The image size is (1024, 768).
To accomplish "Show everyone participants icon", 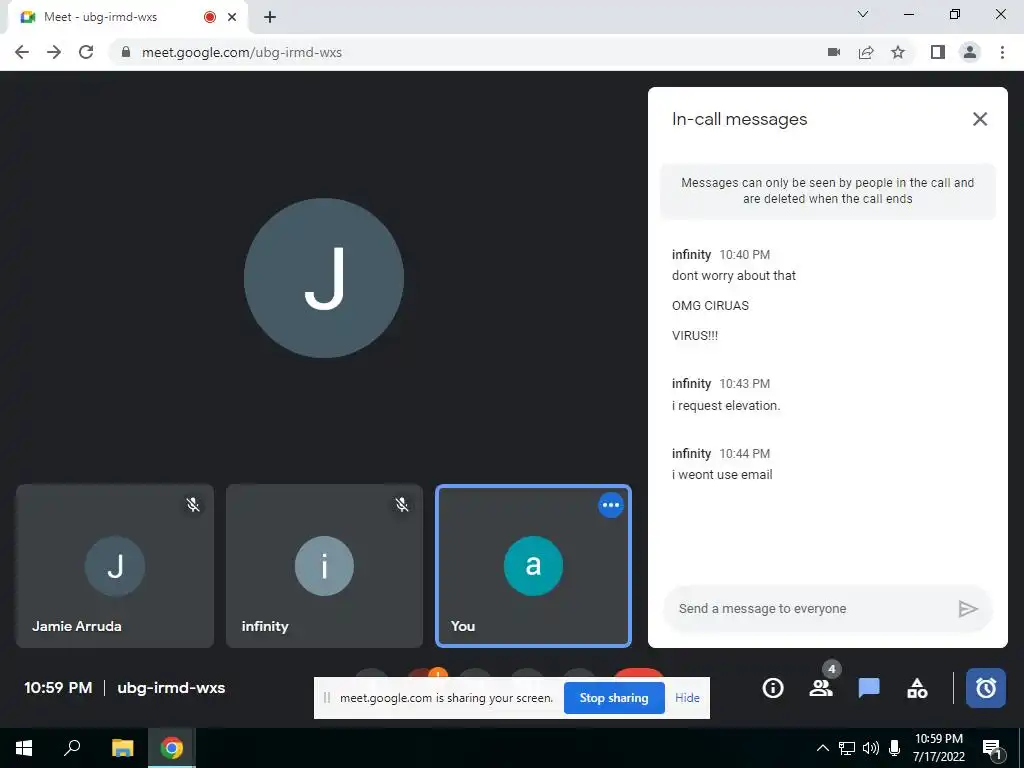I will (x=821, y=688).
